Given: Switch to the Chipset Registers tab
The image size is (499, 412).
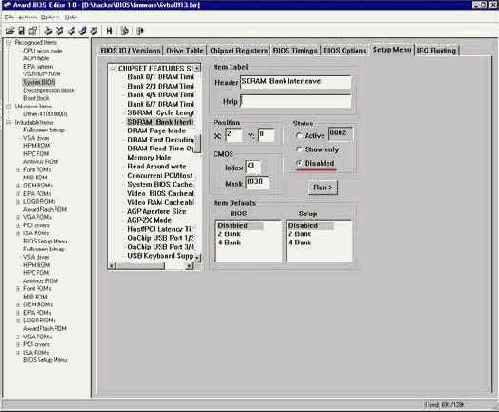Looking at the screenshot, I should coord(239,51).
